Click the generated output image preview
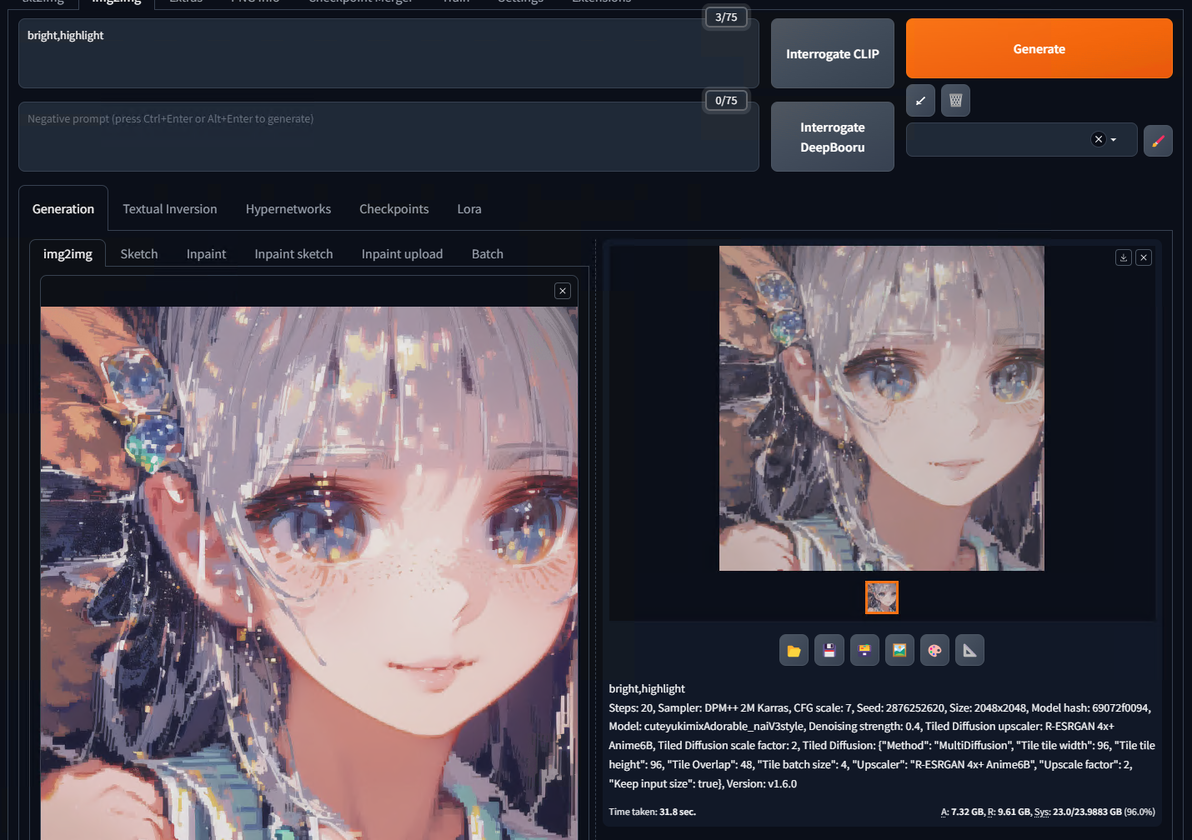The height and width of the screenshot is (840, 1192). point(882,408)
